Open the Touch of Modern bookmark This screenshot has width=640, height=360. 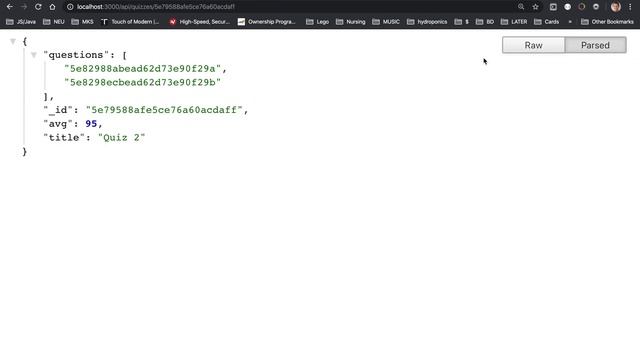click(130, 22)
